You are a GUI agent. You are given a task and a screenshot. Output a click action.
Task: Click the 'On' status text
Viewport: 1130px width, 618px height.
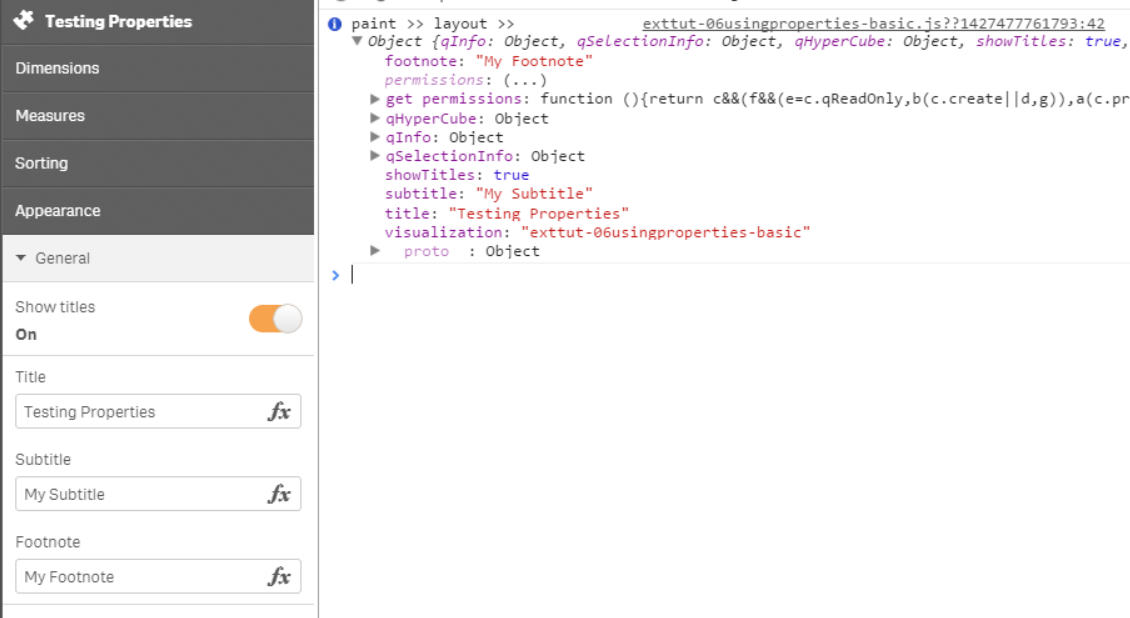point(26,334)
